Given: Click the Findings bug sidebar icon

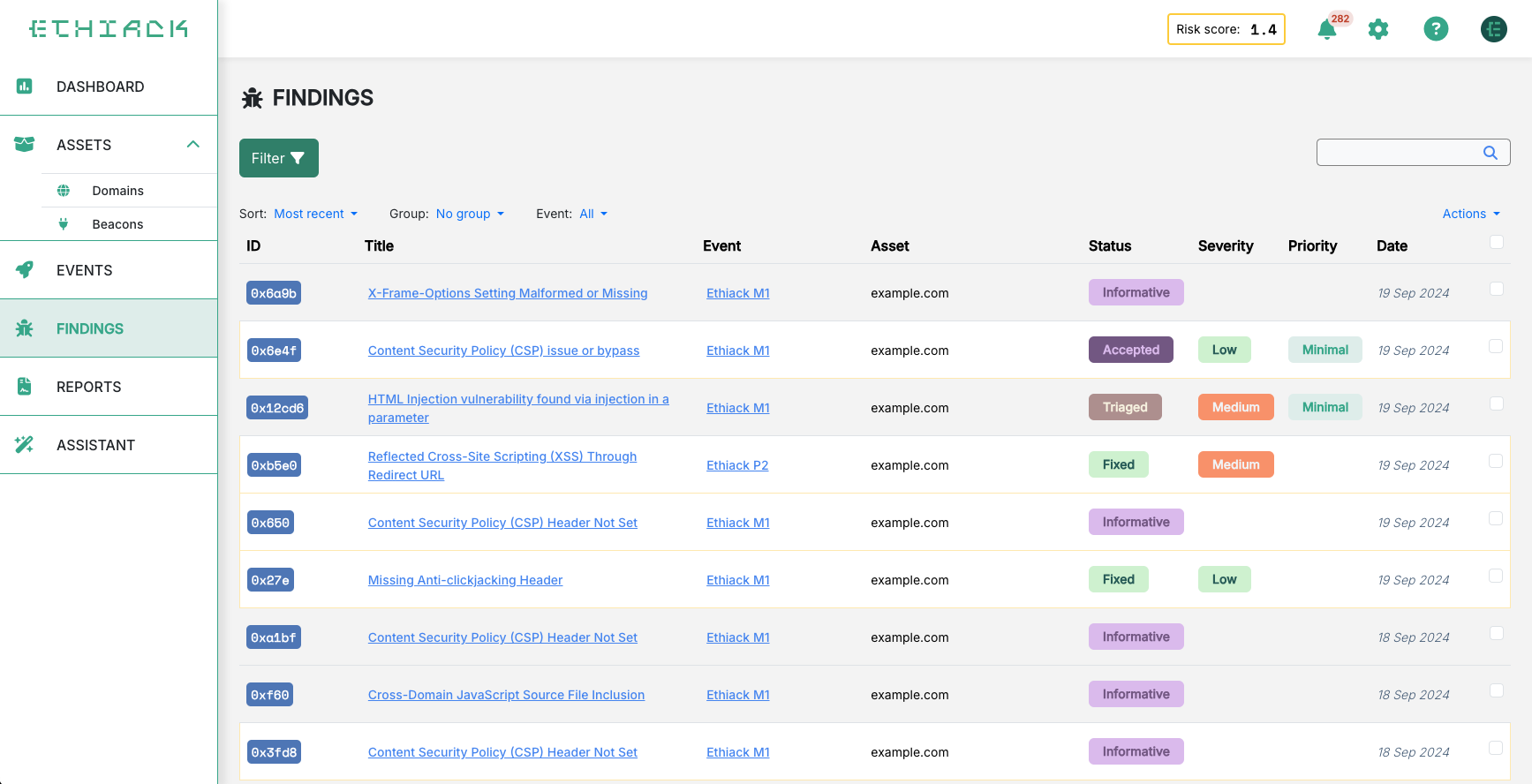Looking at the screenshot, I should pos(25,328).
